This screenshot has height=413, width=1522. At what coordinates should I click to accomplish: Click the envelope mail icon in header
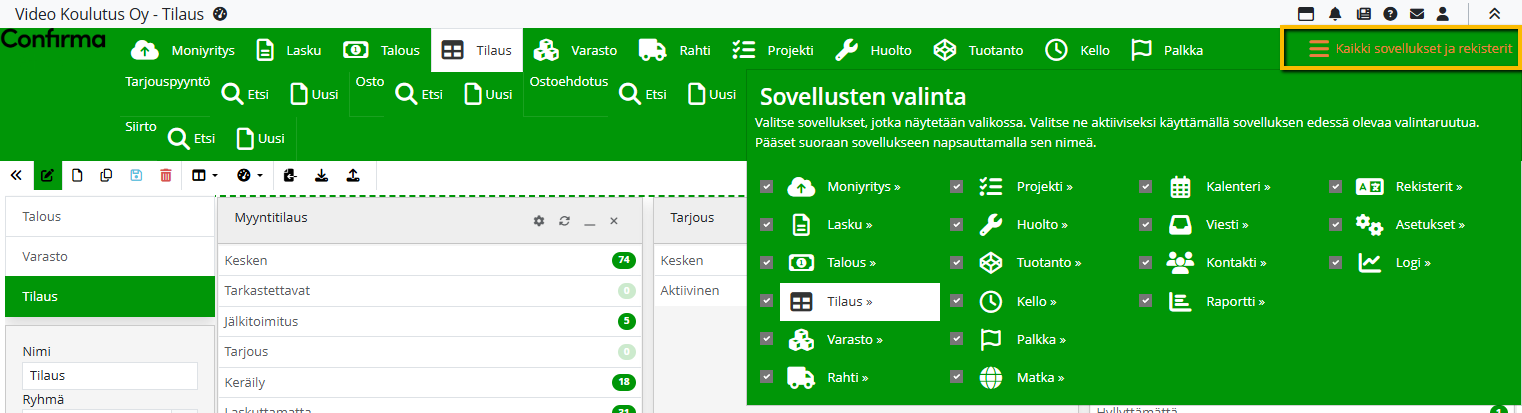pos(1416,14)
